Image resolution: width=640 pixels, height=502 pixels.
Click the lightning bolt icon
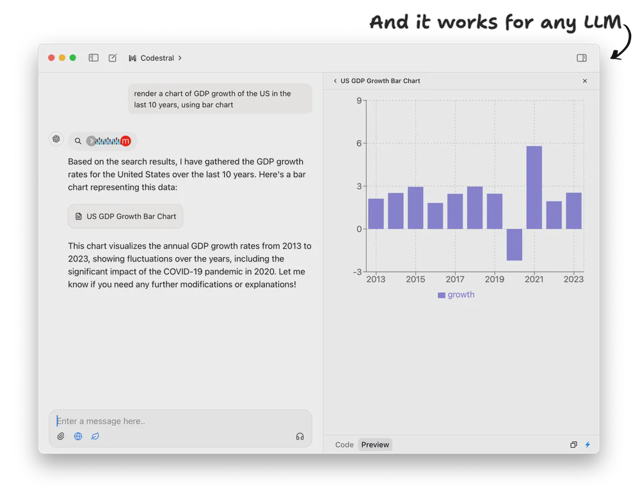[588, 444]
